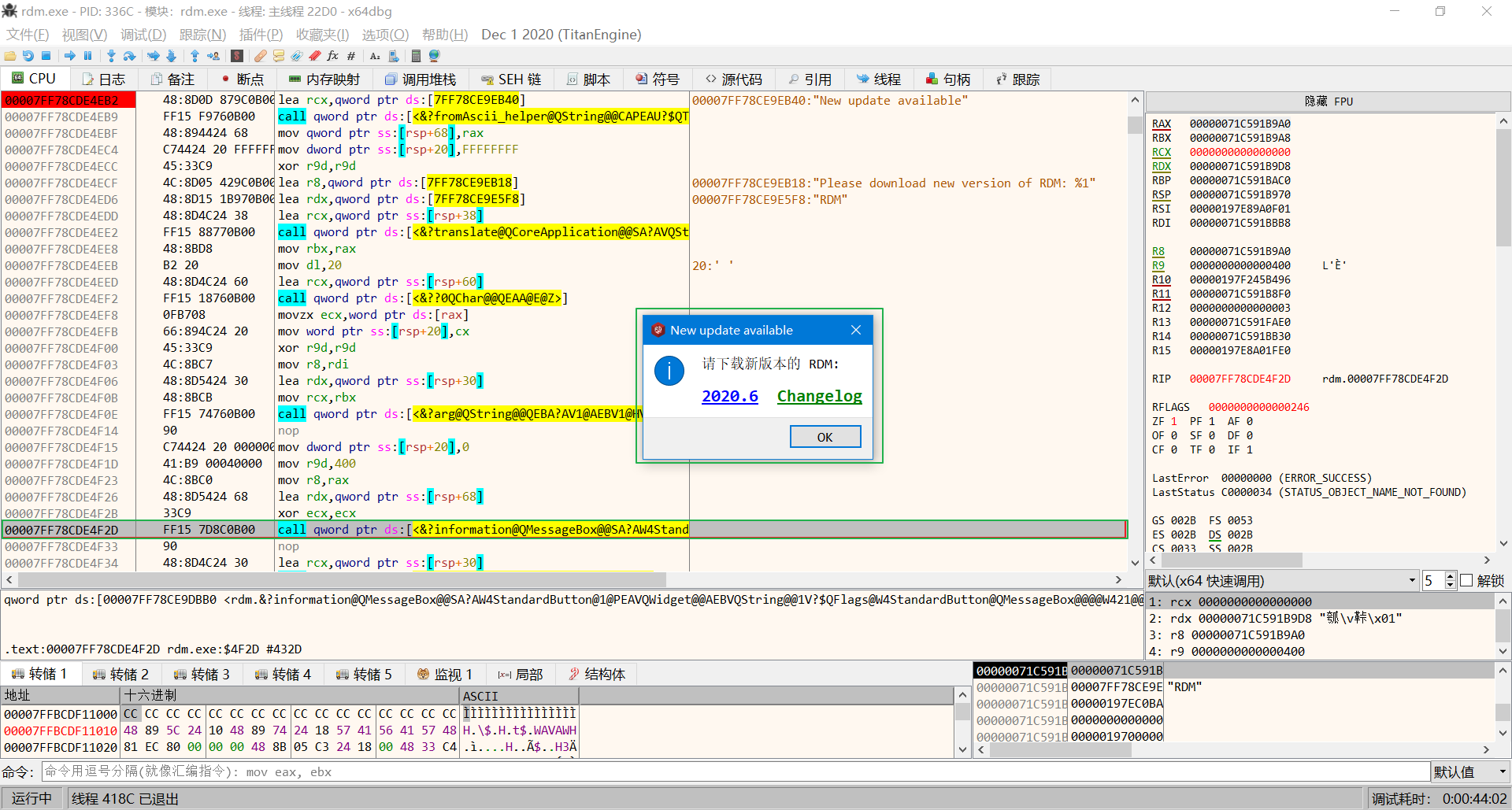This screenshot has width=1512, height=810.
Task: Toggle the 解锁 checkbox
Action: tap(1466, 581)
